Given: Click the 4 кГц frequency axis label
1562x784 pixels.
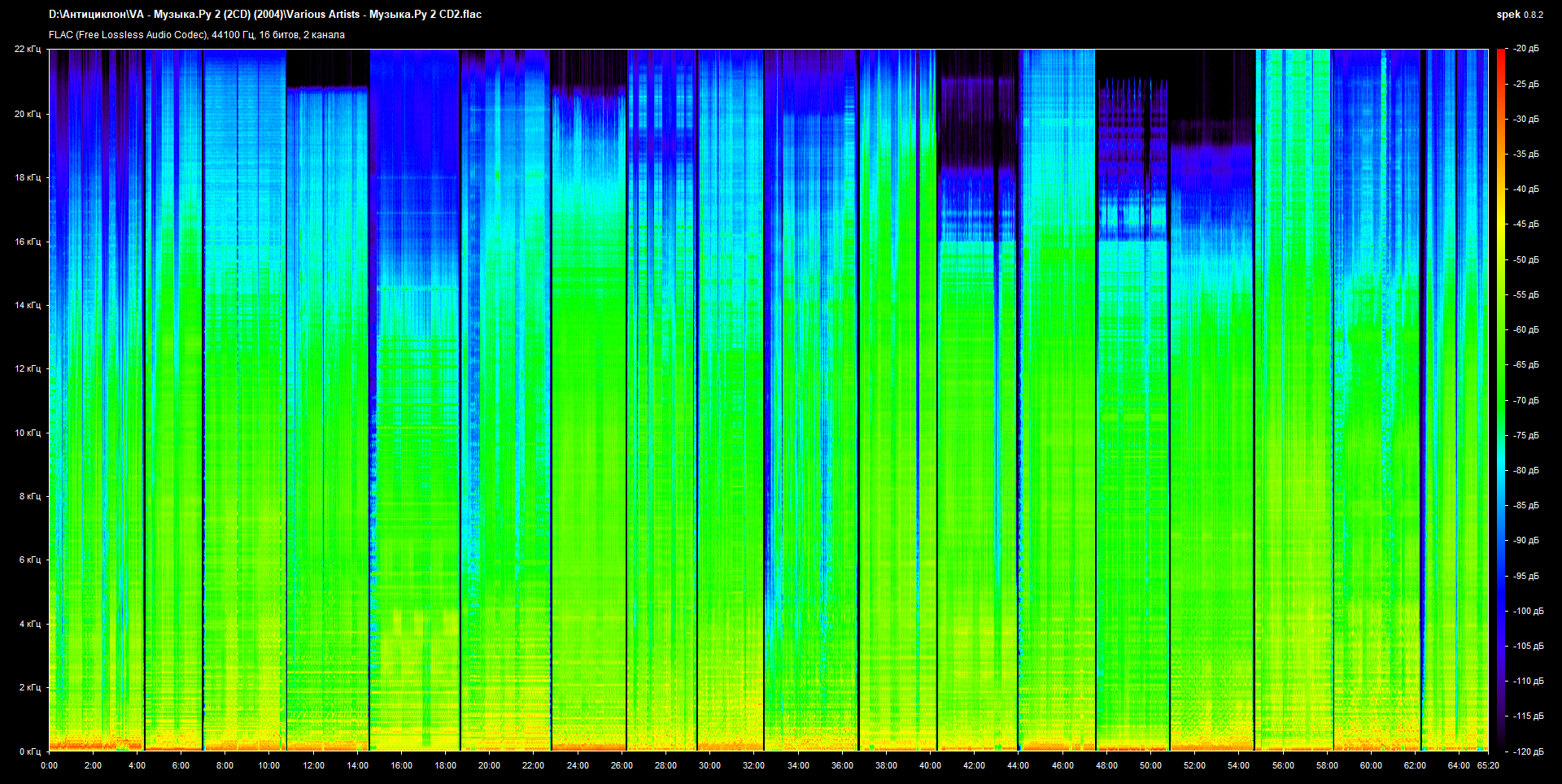Looking at the screenshot, I should coord(29,624).
